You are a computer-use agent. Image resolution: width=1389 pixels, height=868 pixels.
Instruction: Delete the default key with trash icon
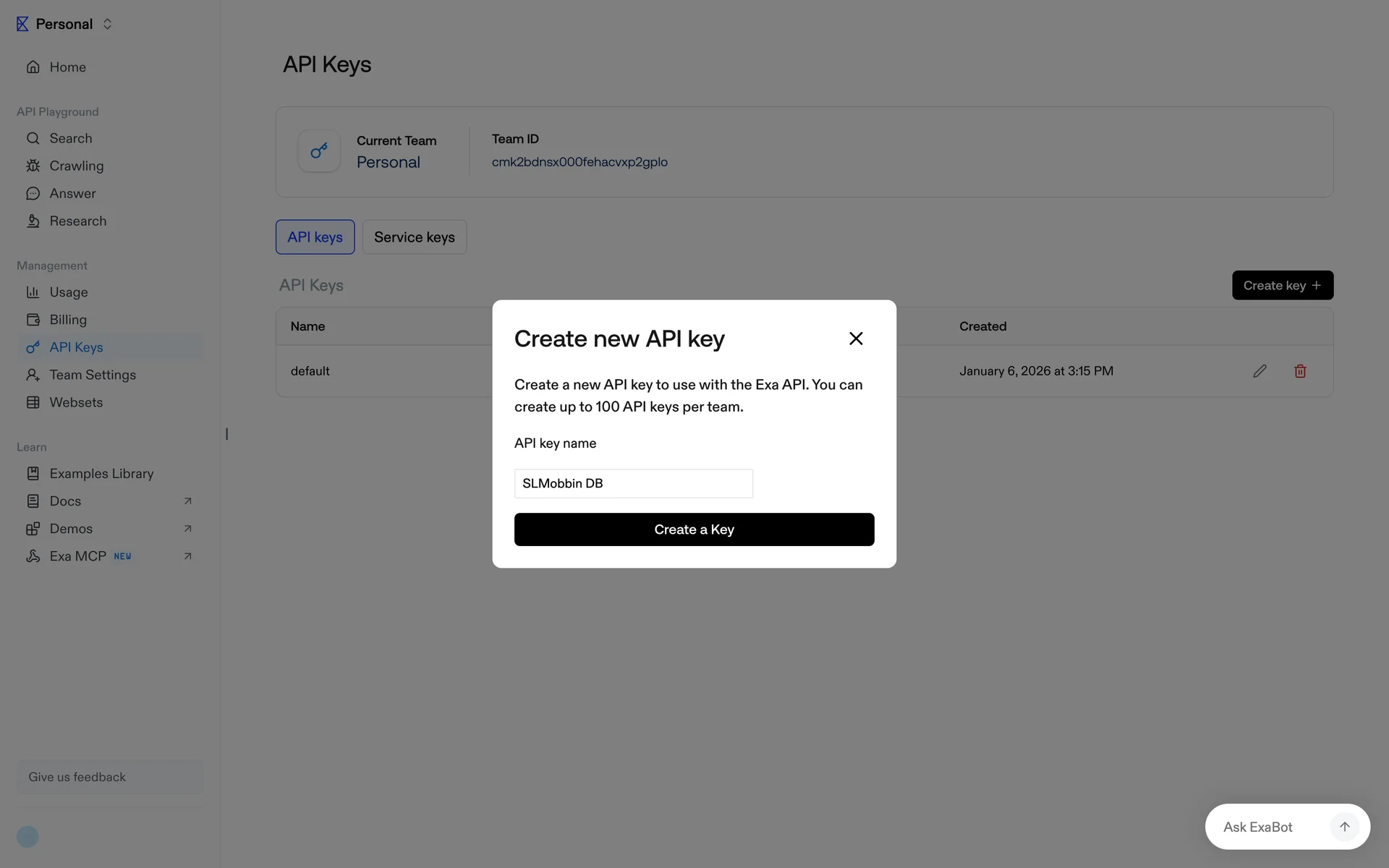click(1300, 371)
